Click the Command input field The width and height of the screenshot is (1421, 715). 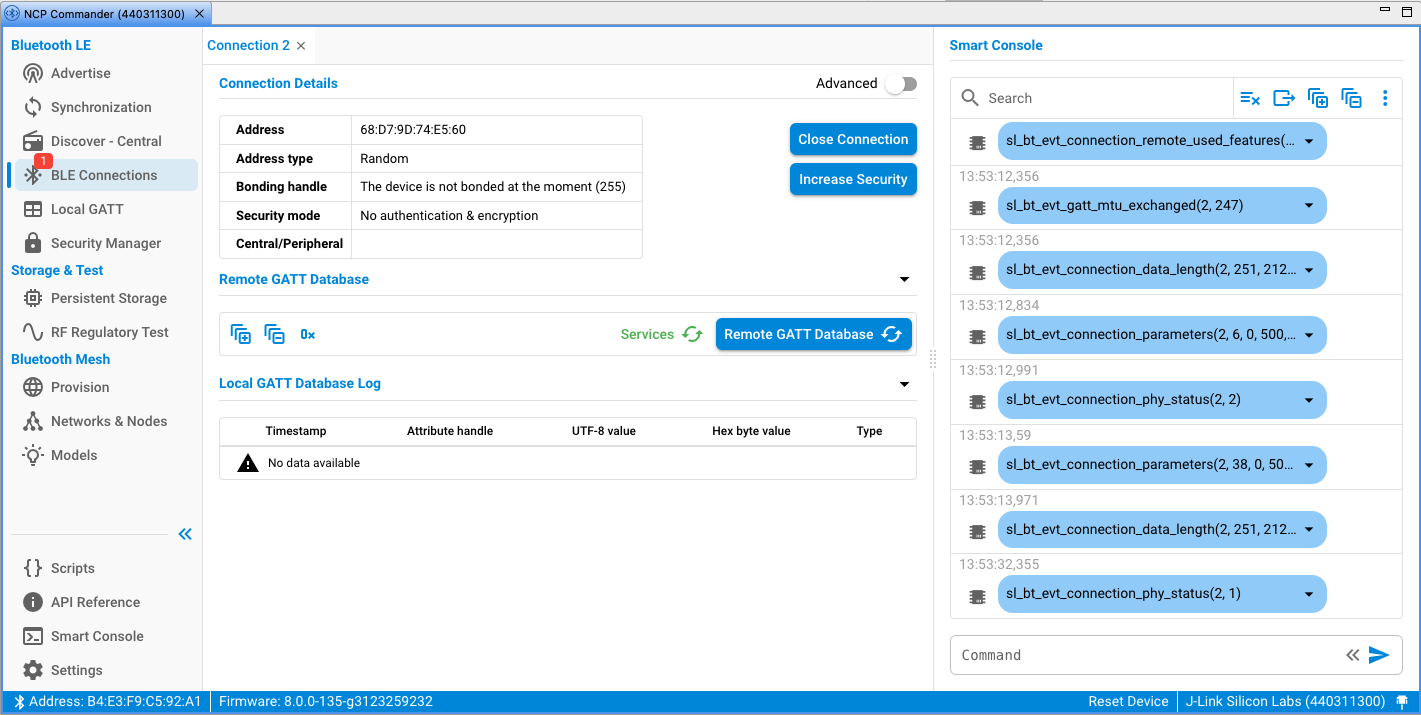tap(1145, 655)
